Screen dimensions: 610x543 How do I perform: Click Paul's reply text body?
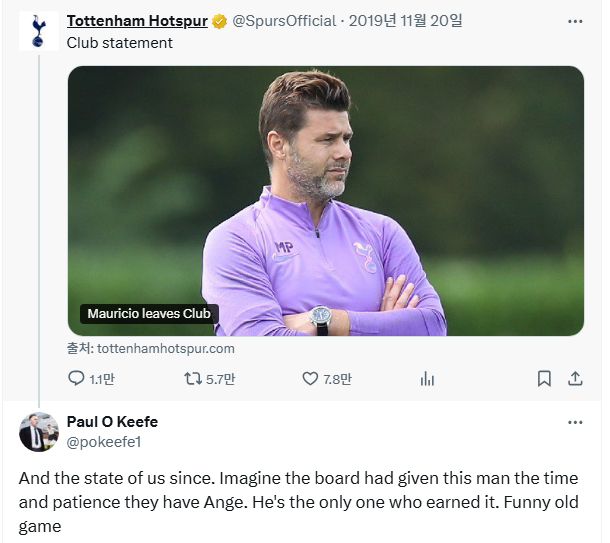coord(298,501)
